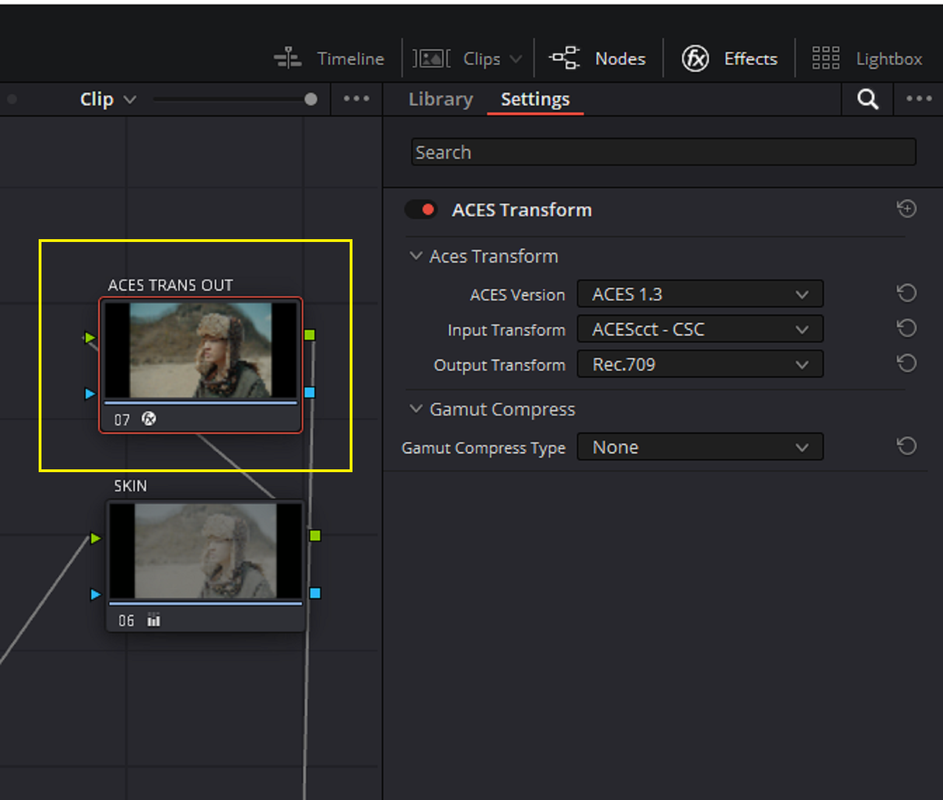Select the Settings tab

point(535,99)
